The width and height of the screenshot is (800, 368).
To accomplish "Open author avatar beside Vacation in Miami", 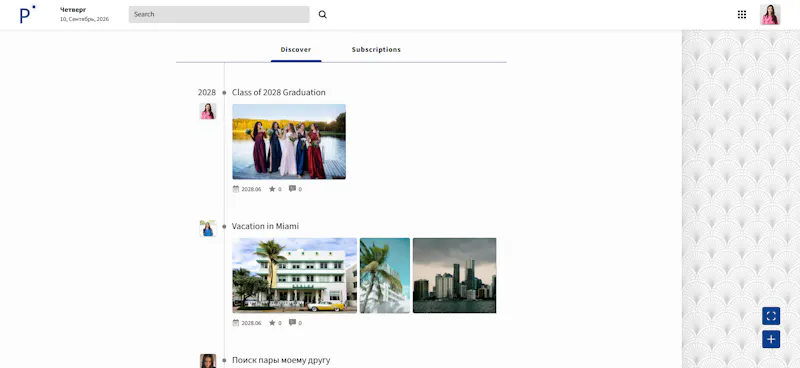I will pos(208,228).
